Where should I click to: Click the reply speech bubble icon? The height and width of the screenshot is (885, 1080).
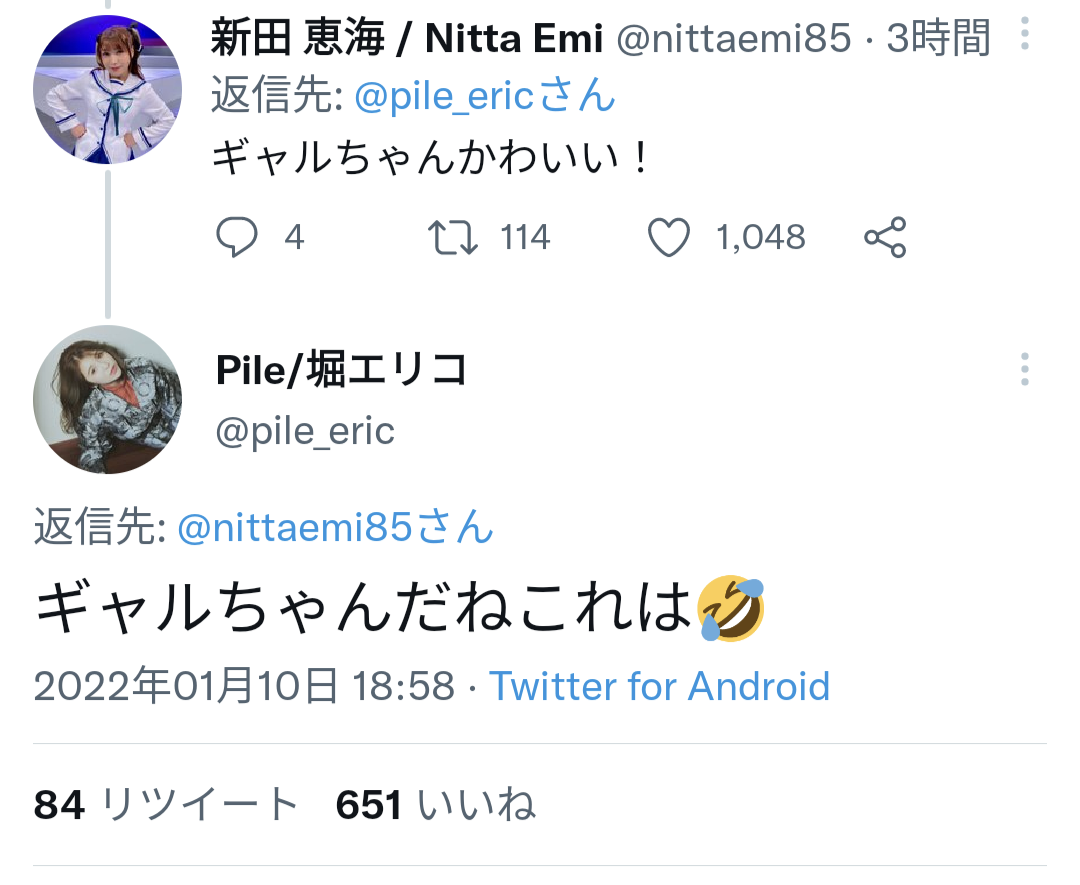[x=236, y=237]
